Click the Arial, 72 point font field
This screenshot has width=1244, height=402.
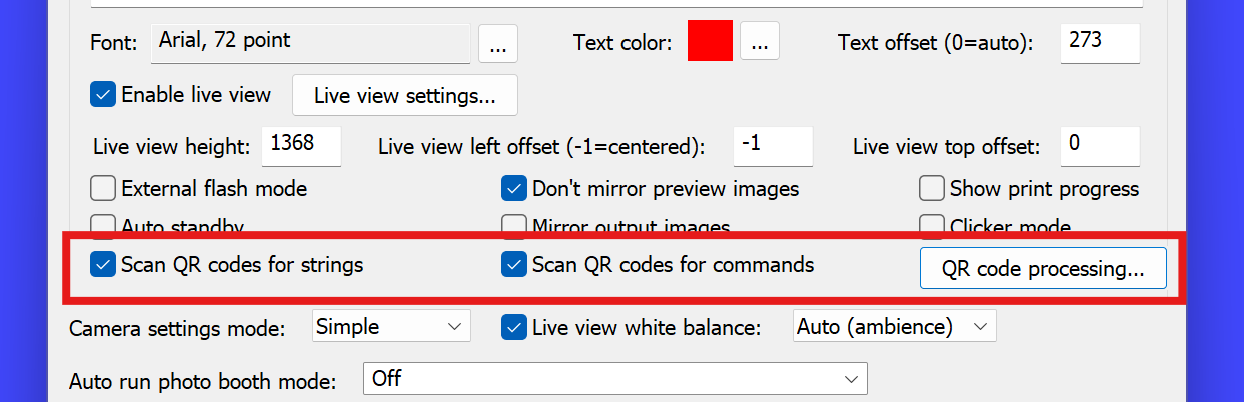pyautogui.click(x=310, y=43)
